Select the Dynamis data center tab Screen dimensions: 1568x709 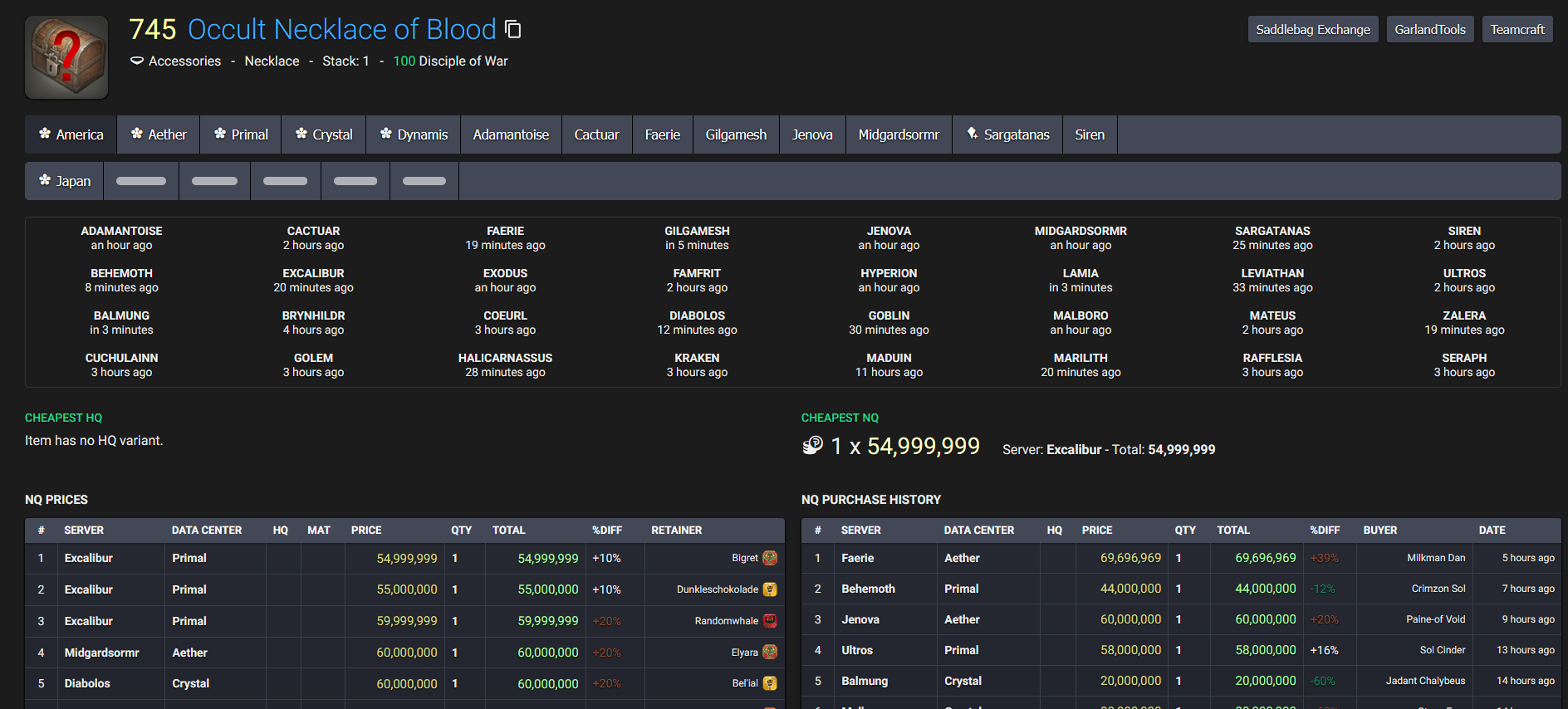tap(414, 134)
